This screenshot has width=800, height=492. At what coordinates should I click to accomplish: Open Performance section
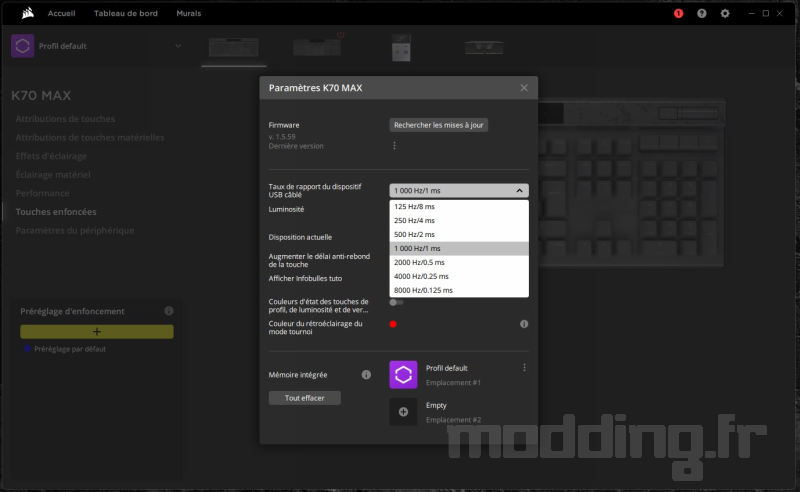[42, 193]
